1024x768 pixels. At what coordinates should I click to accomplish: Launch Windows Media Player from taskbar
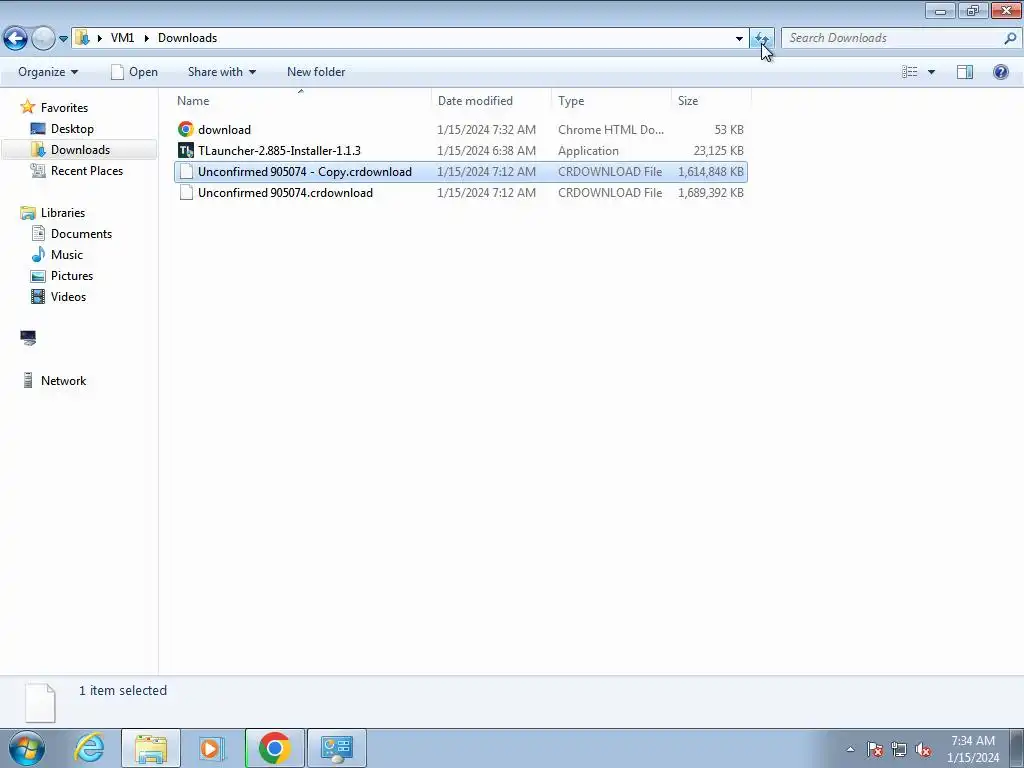pyautogui.click(x=211, y=748)
